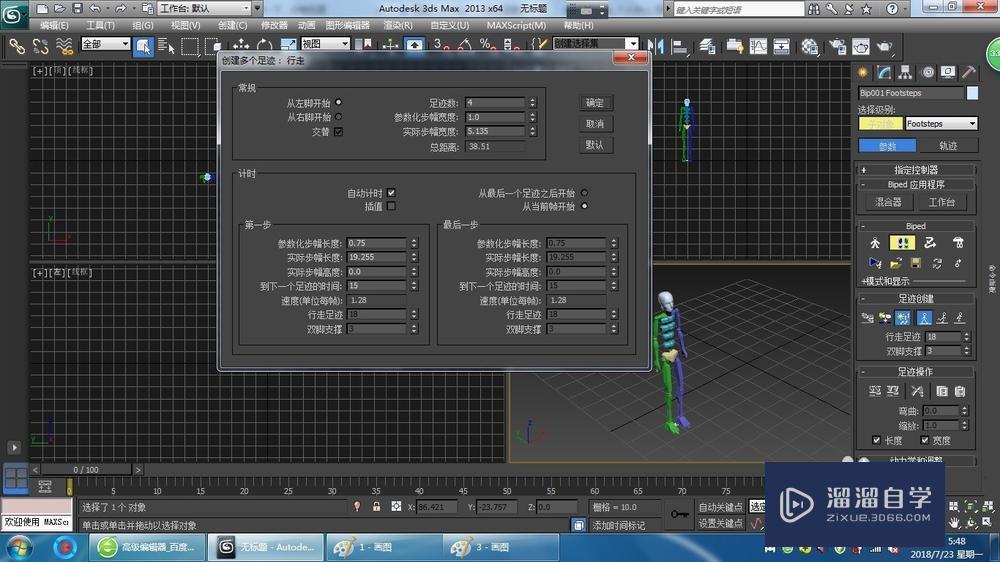Click the 轨迹 button in Motion panel
This screenshot has height=562, width=1000.
tap(948, 145)
